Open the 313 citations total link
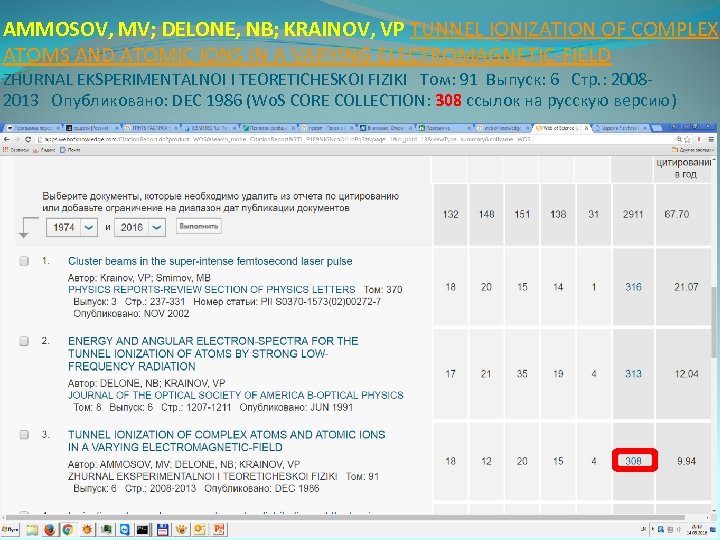The image size is (720, 540). click(x=633, y=374)
